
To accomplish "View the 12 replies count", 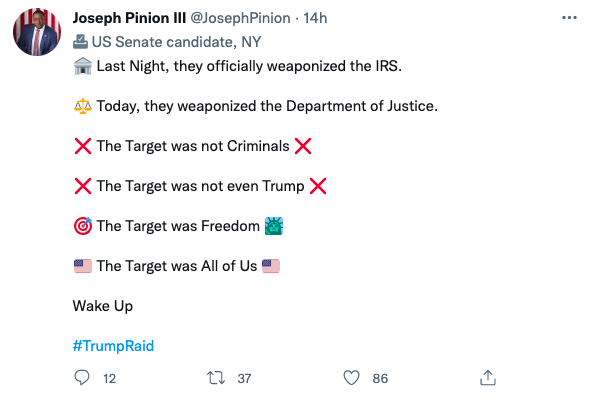I will click(109, 379).
